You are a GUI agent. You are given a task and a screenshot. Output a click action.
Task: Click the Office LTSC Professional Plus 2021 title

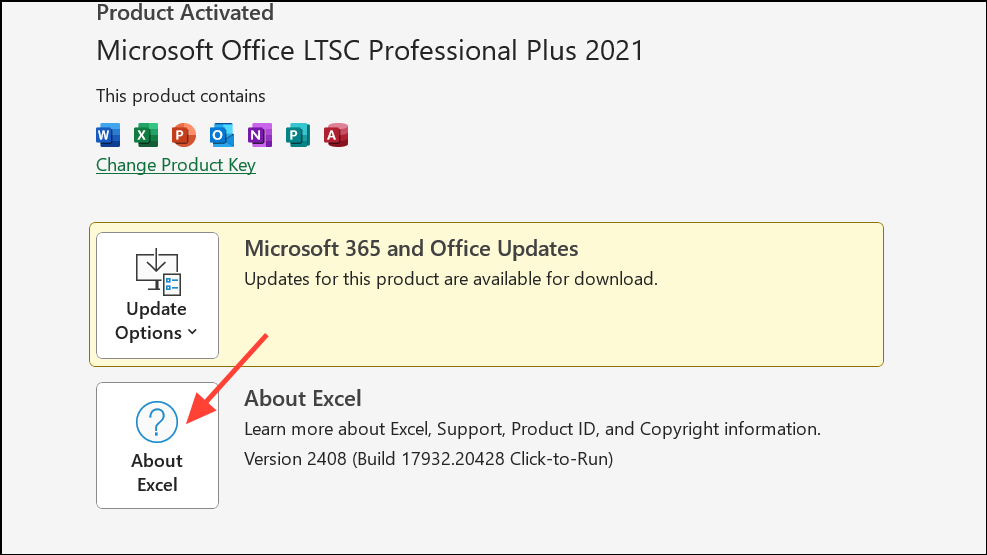click(x=370, y=50)
